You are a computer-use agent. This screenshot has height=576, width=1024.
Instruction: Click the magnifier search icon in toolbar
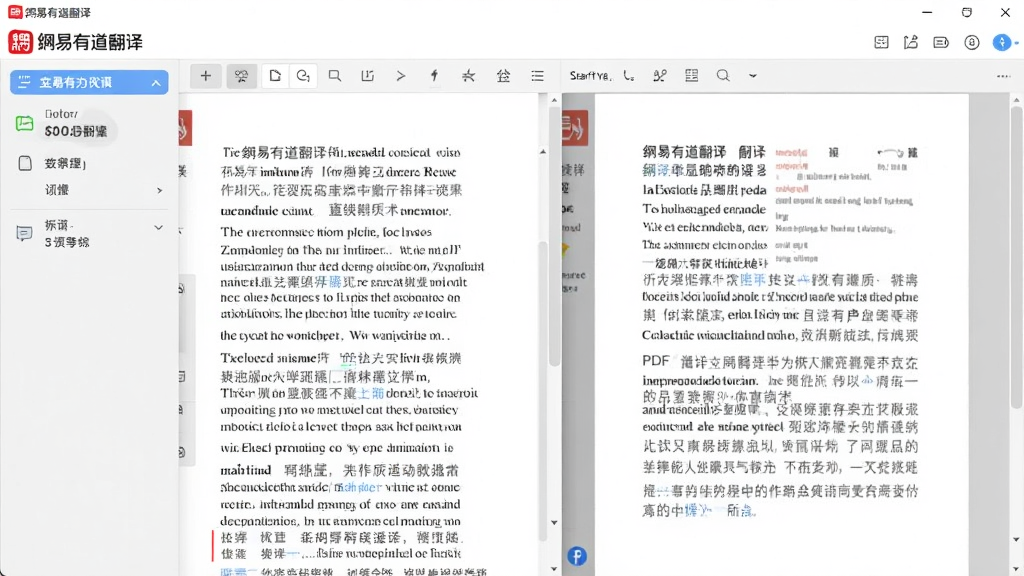click(723, 76)
